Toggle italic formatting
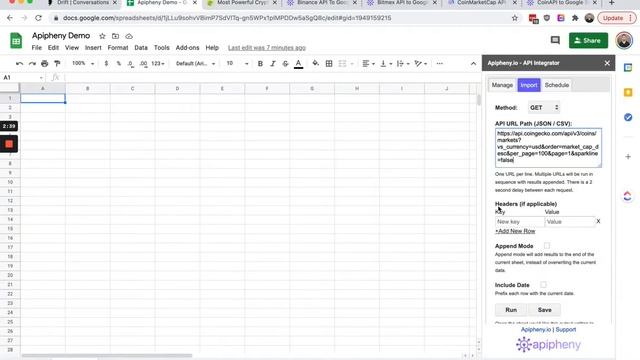Image resolution: width=640 pixels, height=360 pixels. click(273, 64)
